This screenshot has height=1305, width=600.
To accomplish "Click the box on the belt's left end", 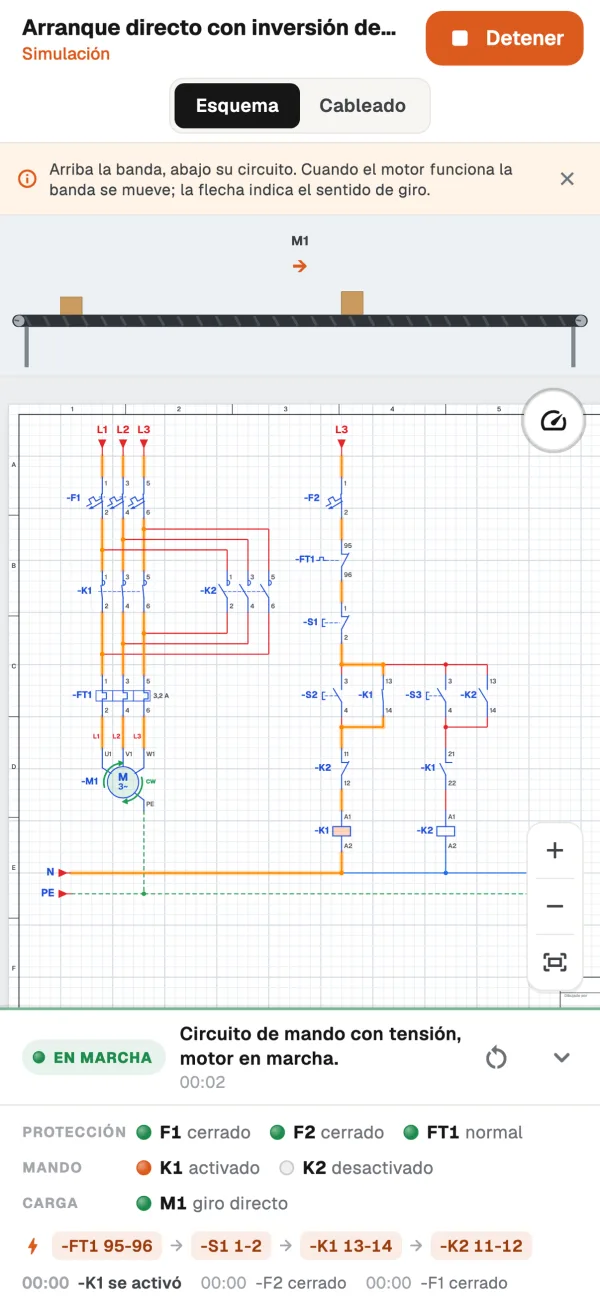I will click(71, 306).
